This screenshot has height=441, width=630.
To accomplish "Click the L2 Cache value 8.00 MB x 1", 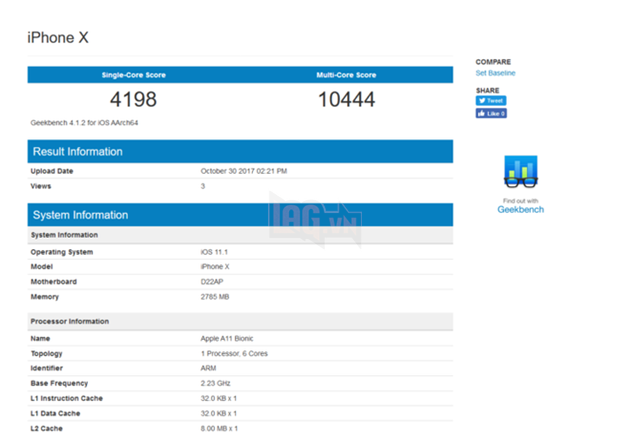I will pyautogui.click(x=219, y=429).
